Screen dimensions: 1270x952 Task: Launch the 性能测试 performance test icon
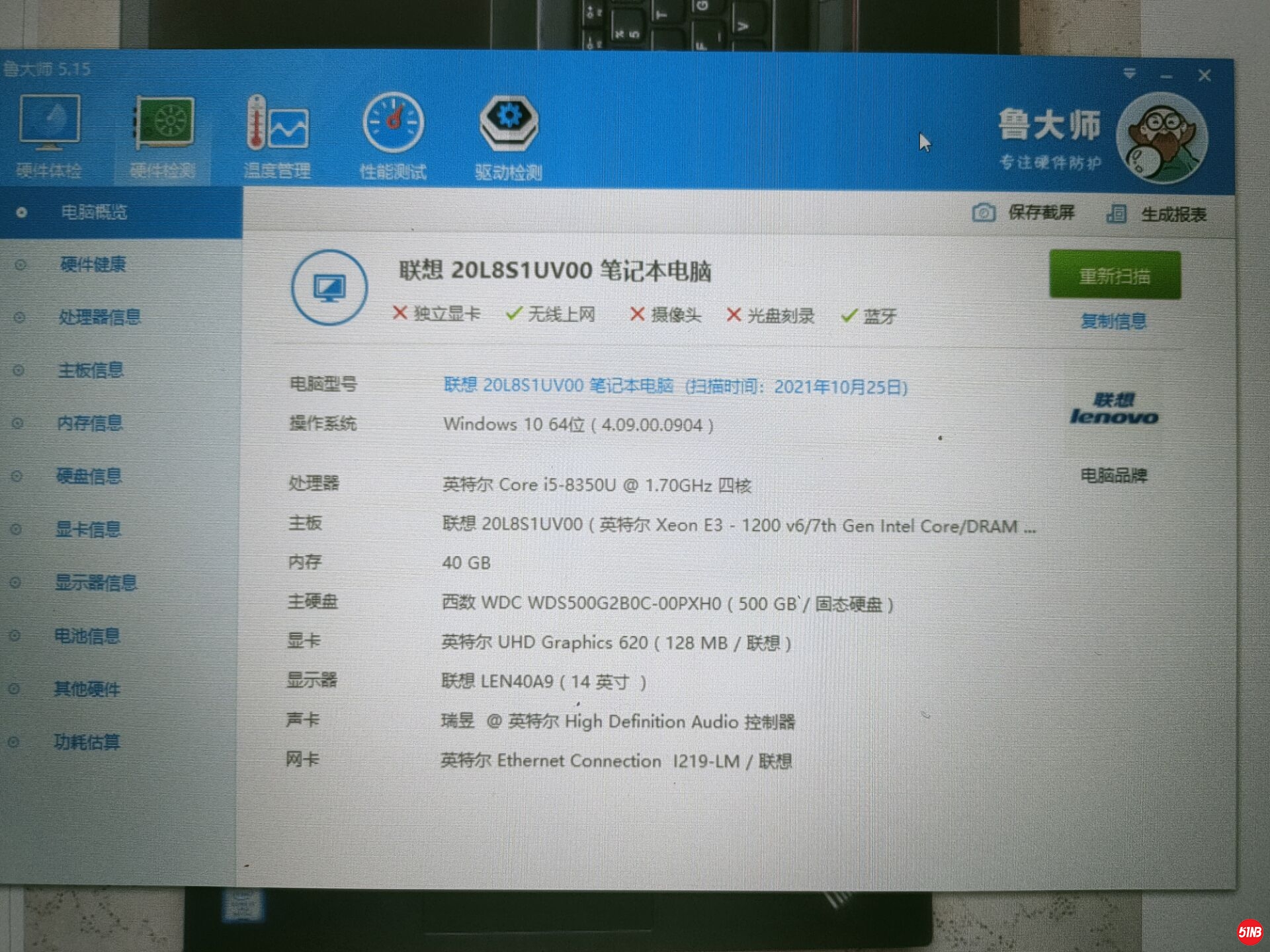393,124
